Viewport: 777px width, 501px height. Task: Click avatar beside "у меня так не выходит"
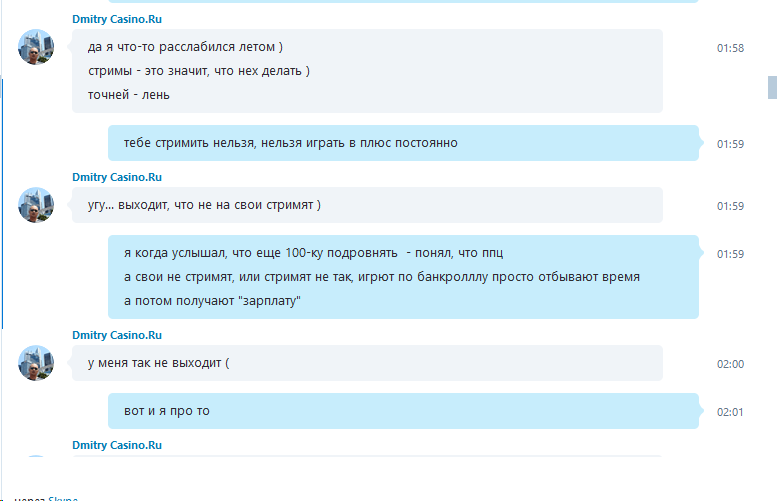pos(36,363)
